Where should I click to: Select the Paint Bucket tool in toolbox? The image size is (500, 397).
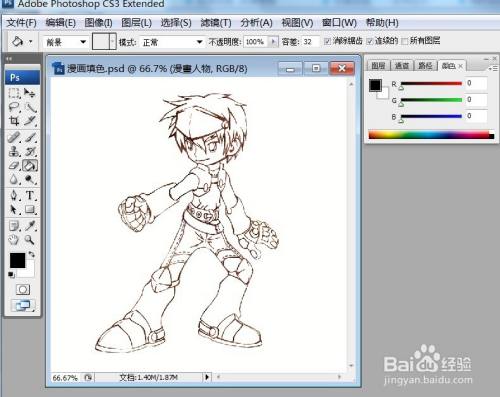click(30, 165)
